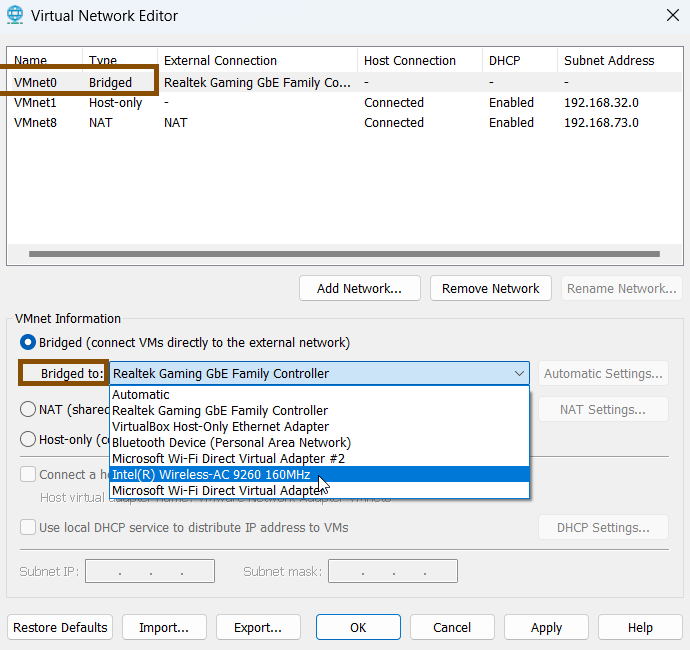
Task: Choose Realtek Gaming GbE Family Controller option
Action: (319, 411)
